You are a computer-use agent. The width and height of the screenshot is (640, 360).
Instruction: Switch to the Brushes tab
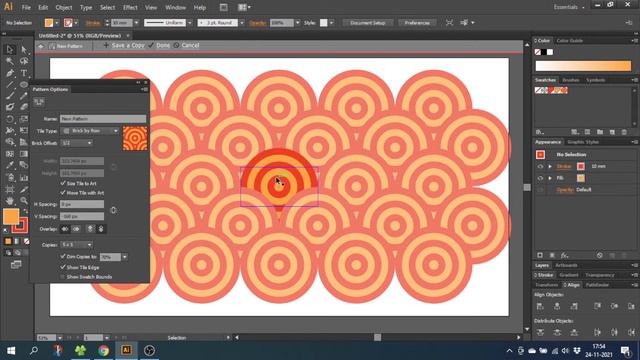571,80
